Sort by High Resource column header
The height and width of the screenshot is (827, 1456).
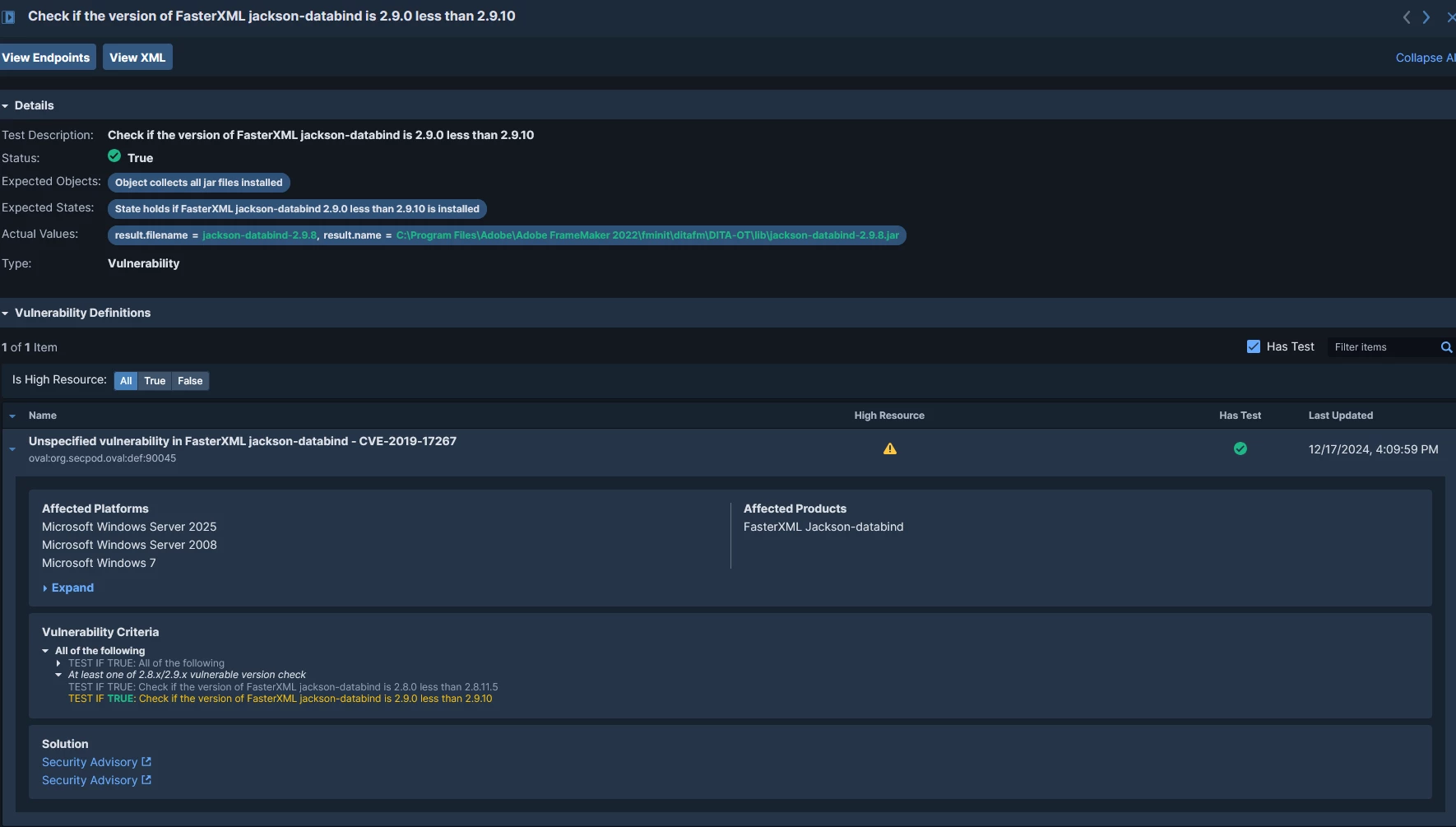coord(889,416)
